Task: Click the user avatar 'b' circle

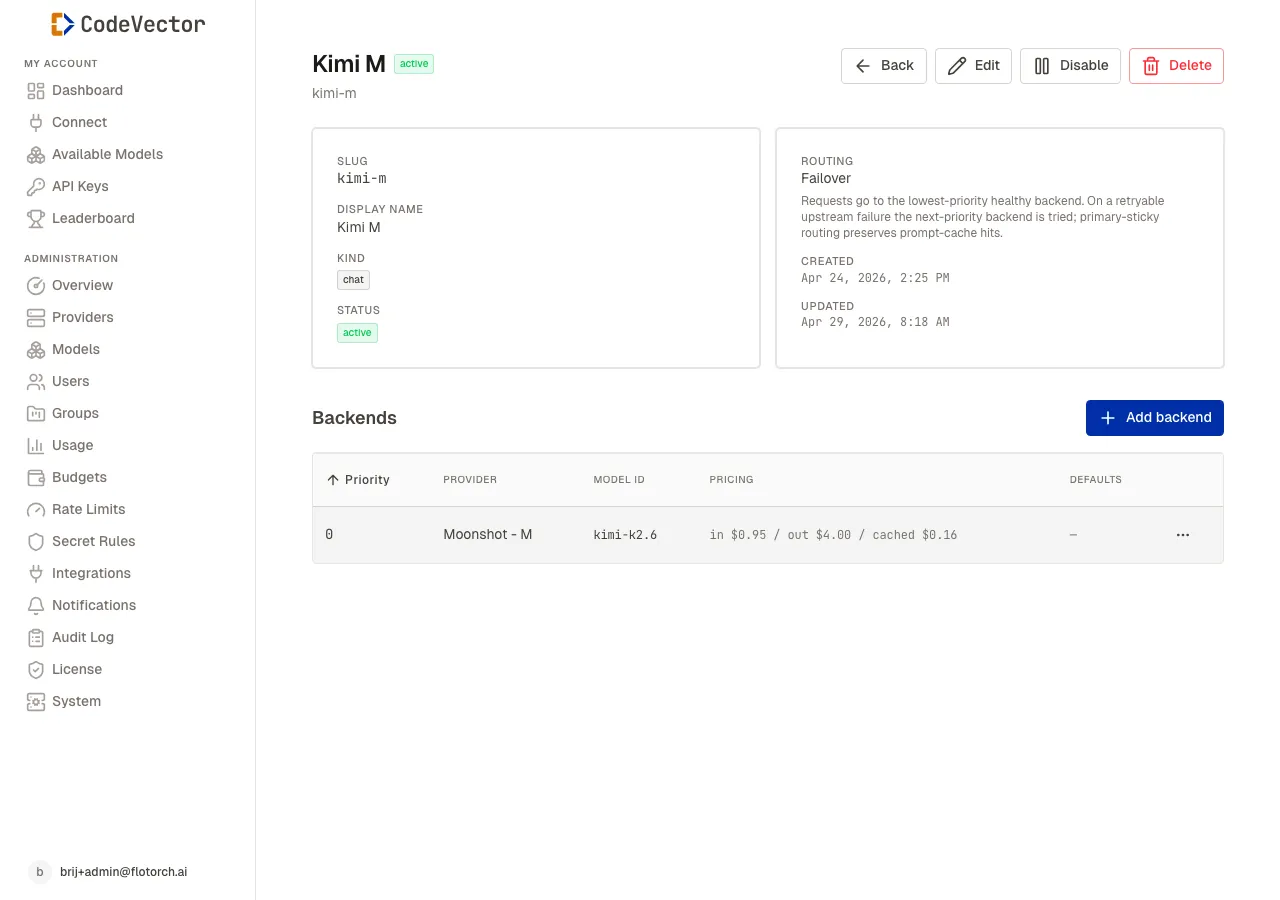Action: [39, 872]
